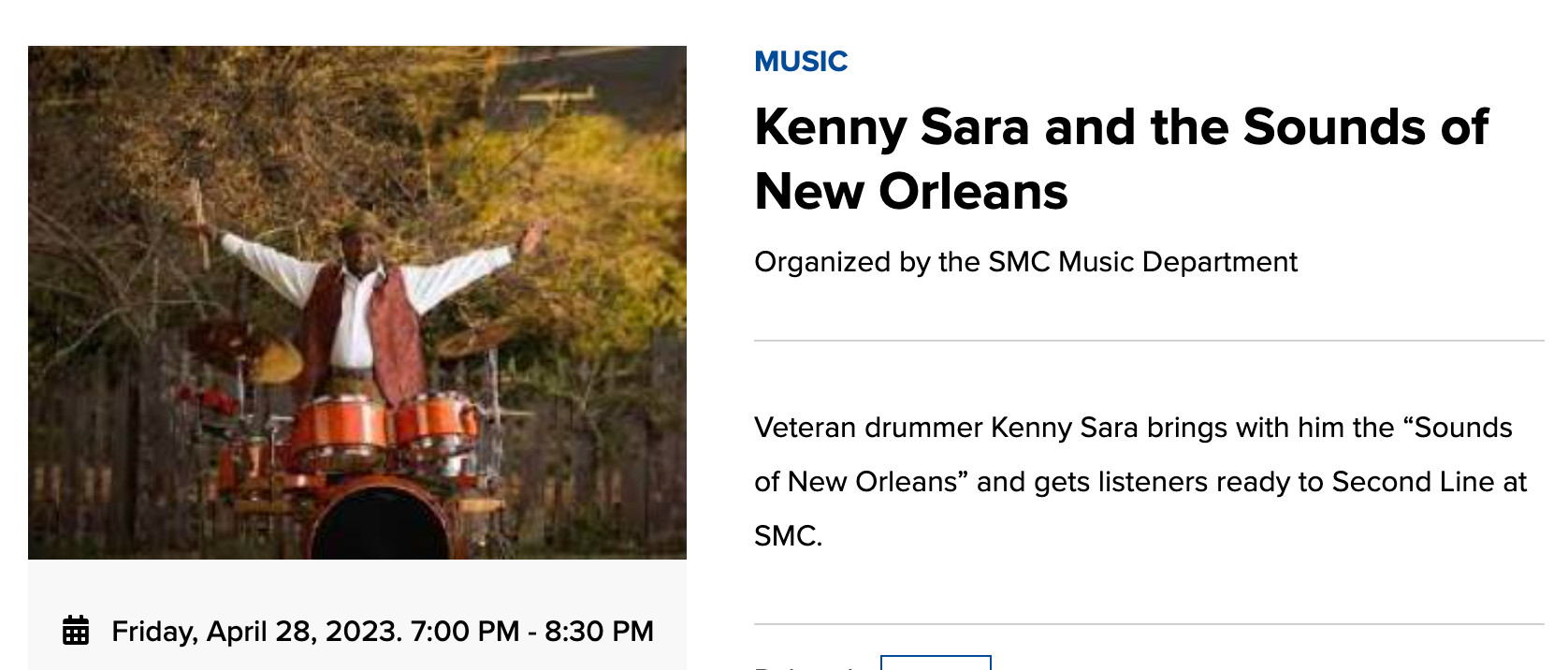Click the calendar icon beside the date
The width and height of the screenshot is (1568, 670).
tap(76, 631)
